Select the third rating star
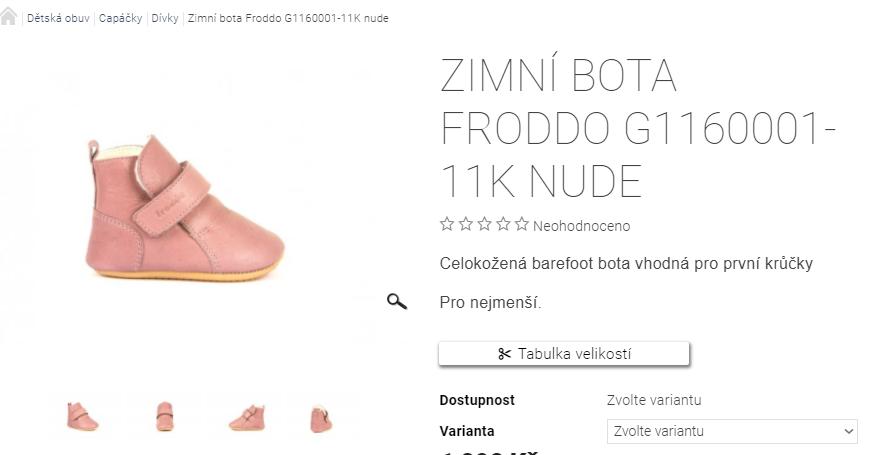 pos(484,225)
